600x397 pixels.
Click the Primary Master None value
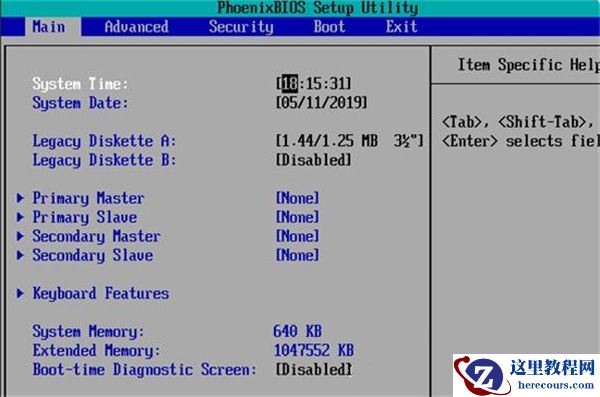[297, 198]
